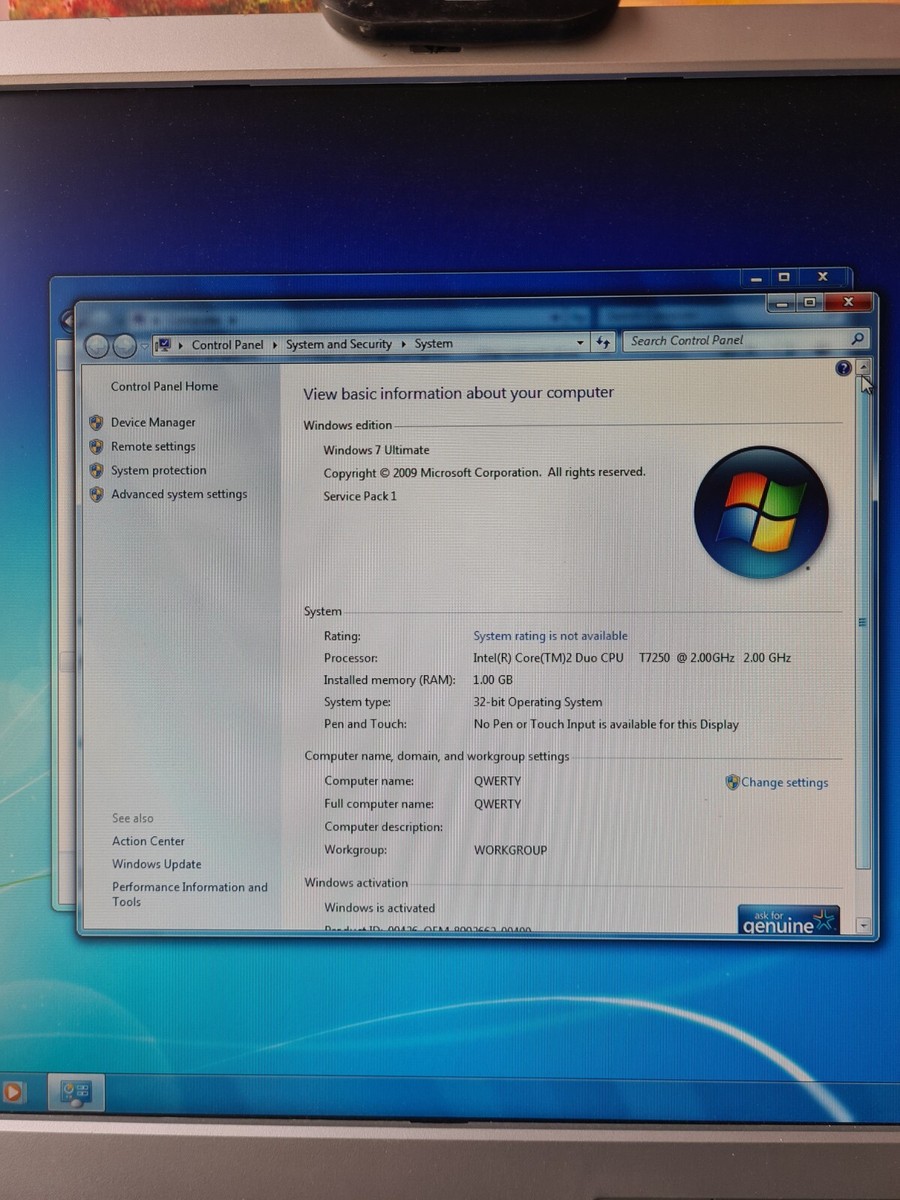The width and height of the screenshot is (900, 1200).
Task: Select the Control Panel taskbar button
Action: 77,1092
